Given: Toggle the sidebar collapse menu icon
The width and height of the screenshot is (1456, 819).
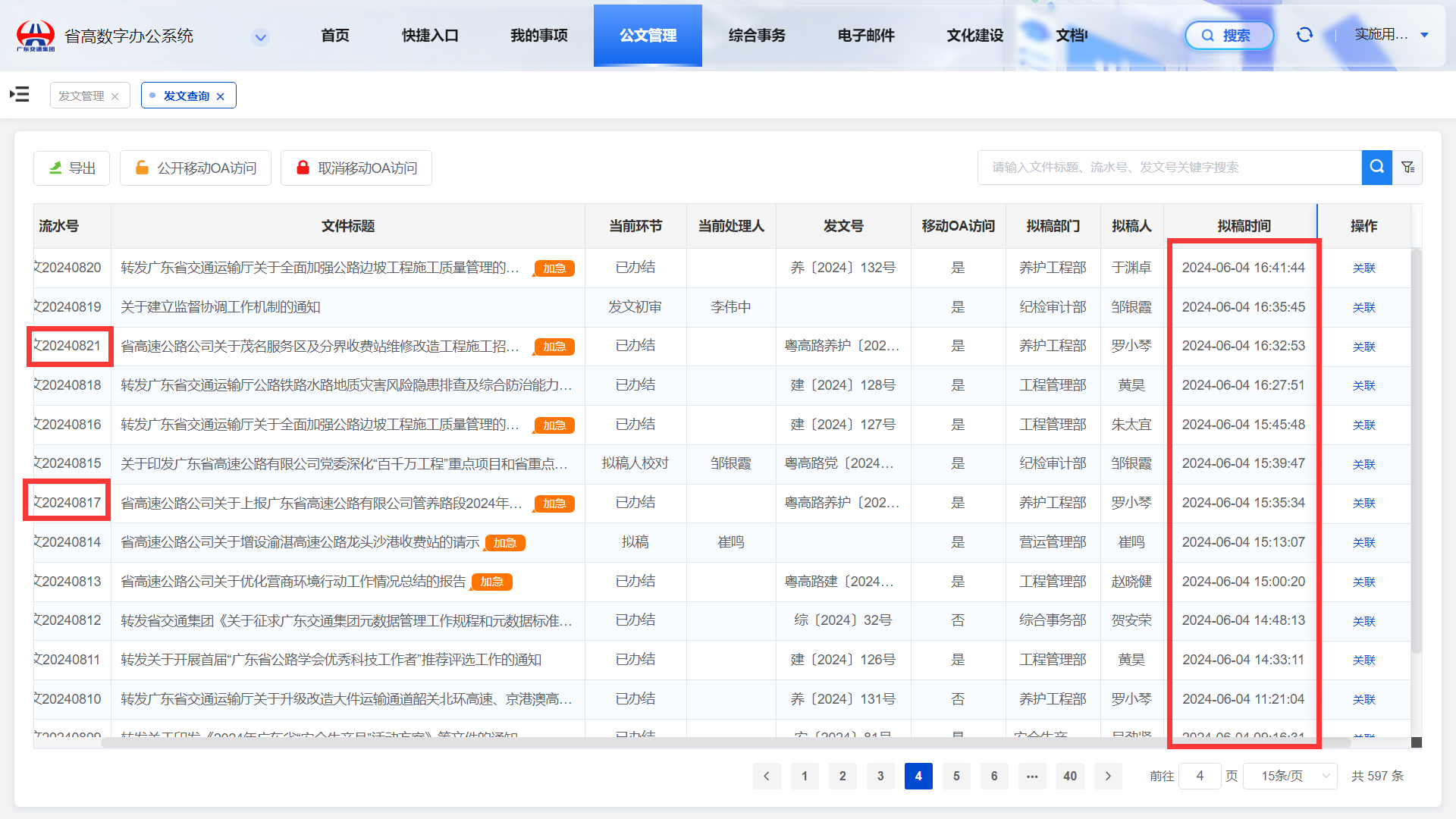Looking at the screenshot, I should (20, 94).
